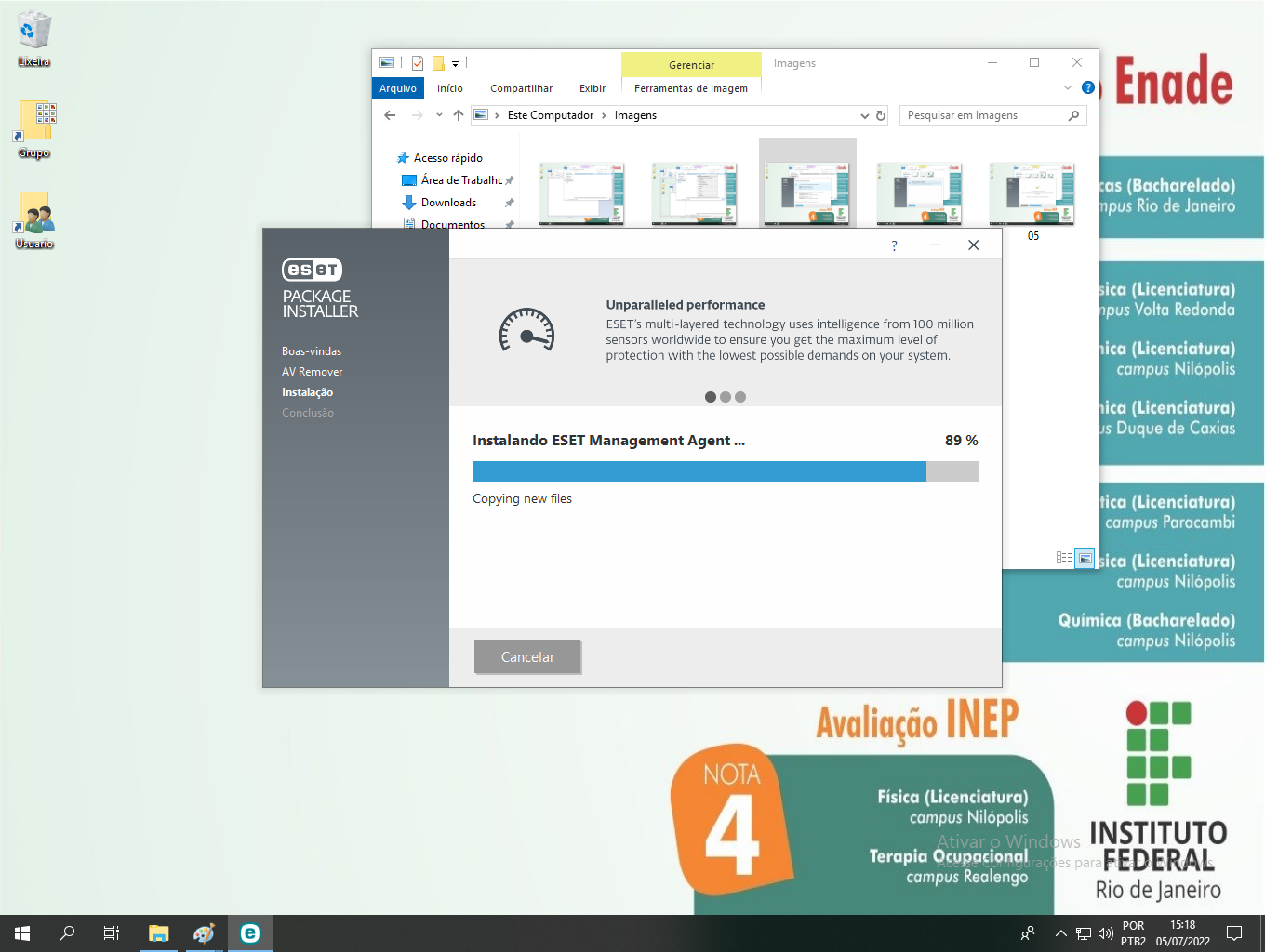The height and width of the screenshot is (952, 1265).
Task: Switch to the Compartilhar ribbon tab
Action: pyautogui.click(x=521, y=88)
